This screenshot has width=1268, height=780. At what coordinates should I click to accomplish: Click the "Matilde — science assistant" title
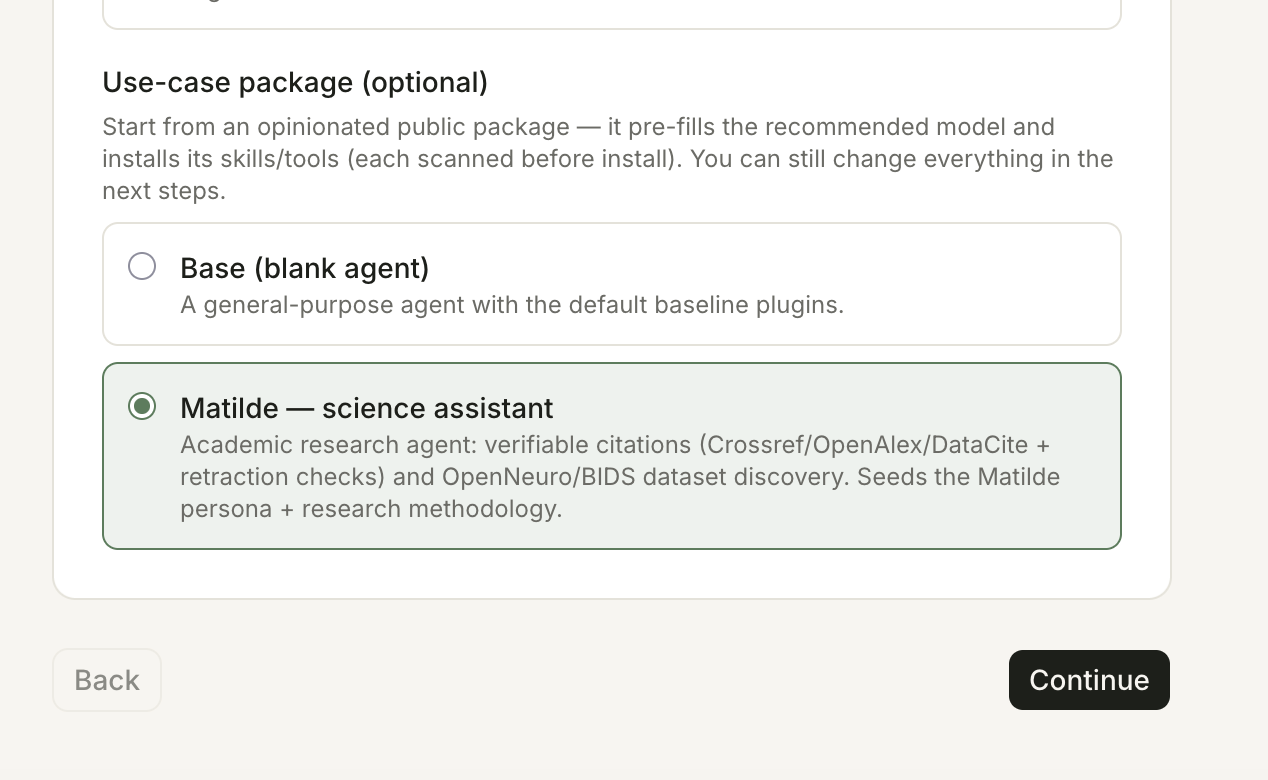[366, 408]
